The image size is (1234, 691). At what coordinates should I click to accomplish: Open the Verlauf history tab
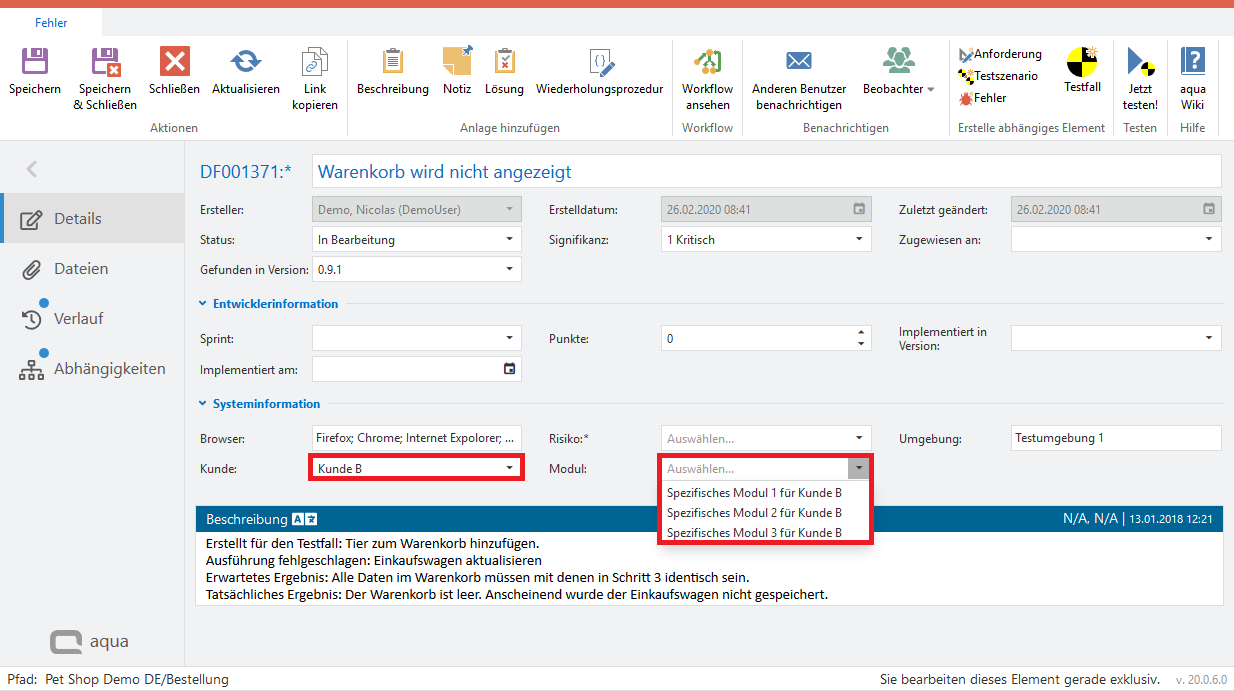coord(78,319)
